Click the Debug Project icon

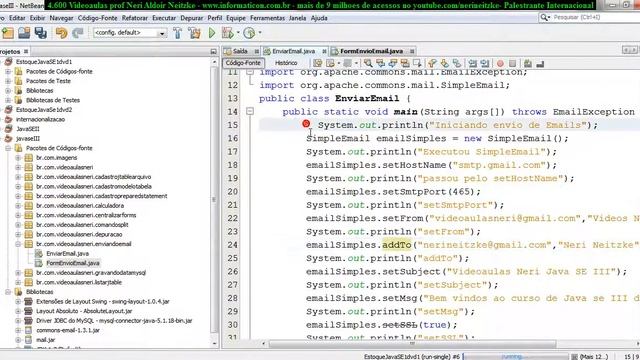[x=227, y=33]
